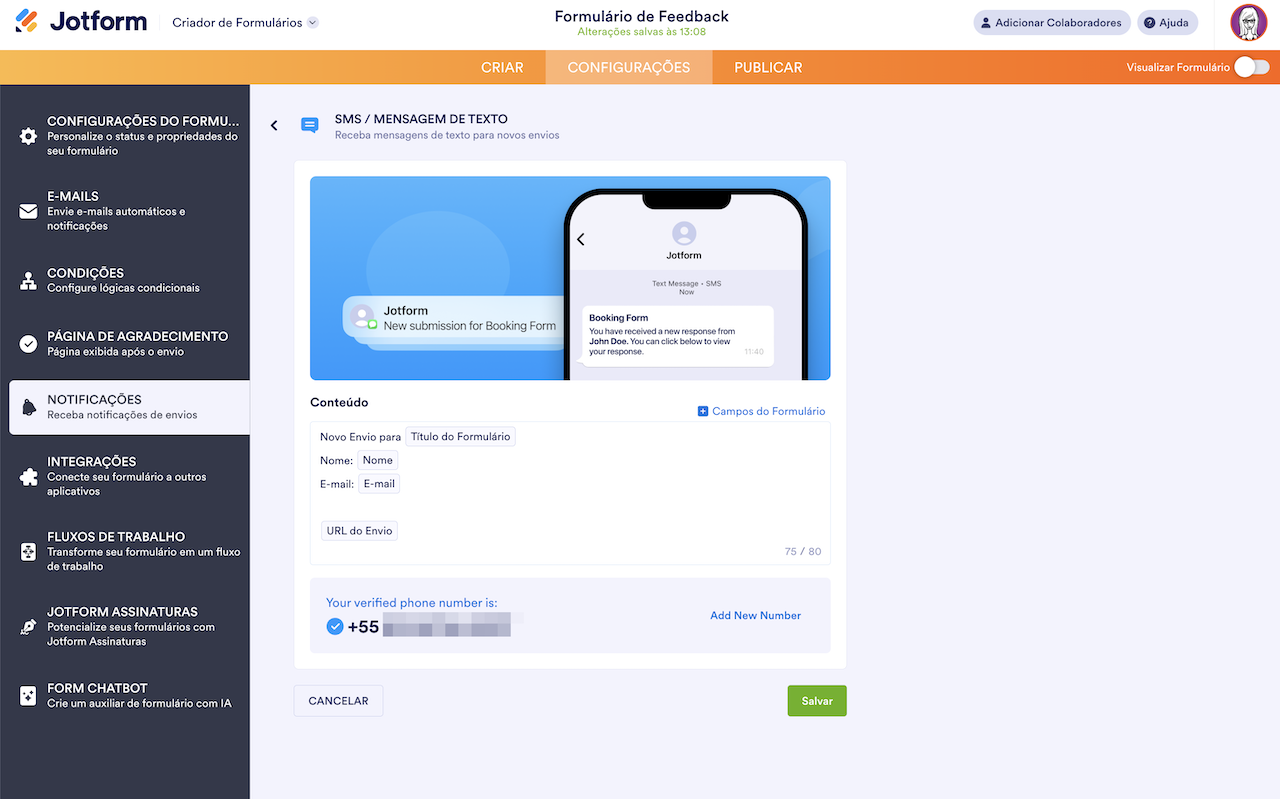1280x799 pixels.
Task: Click the verified phone number checkmark
Action: coord(333,625)
